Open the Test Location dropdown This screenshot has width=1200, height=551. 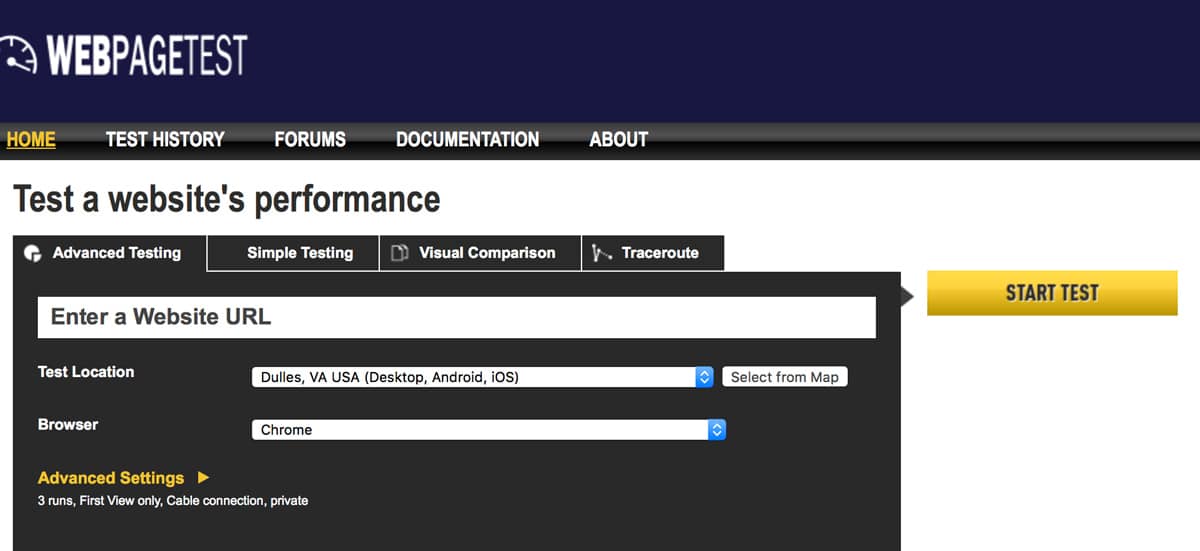pyautogui.click(x=482, y=377)
